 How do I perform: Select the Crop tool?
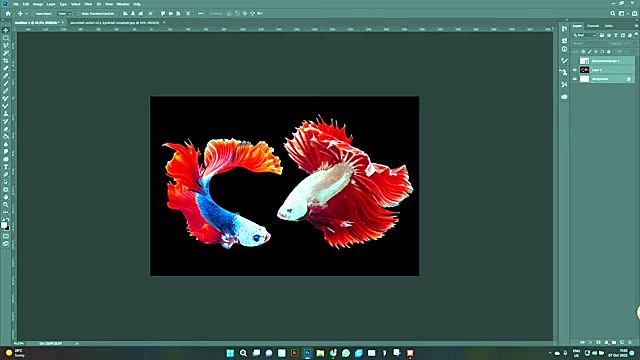click(6, 60)
